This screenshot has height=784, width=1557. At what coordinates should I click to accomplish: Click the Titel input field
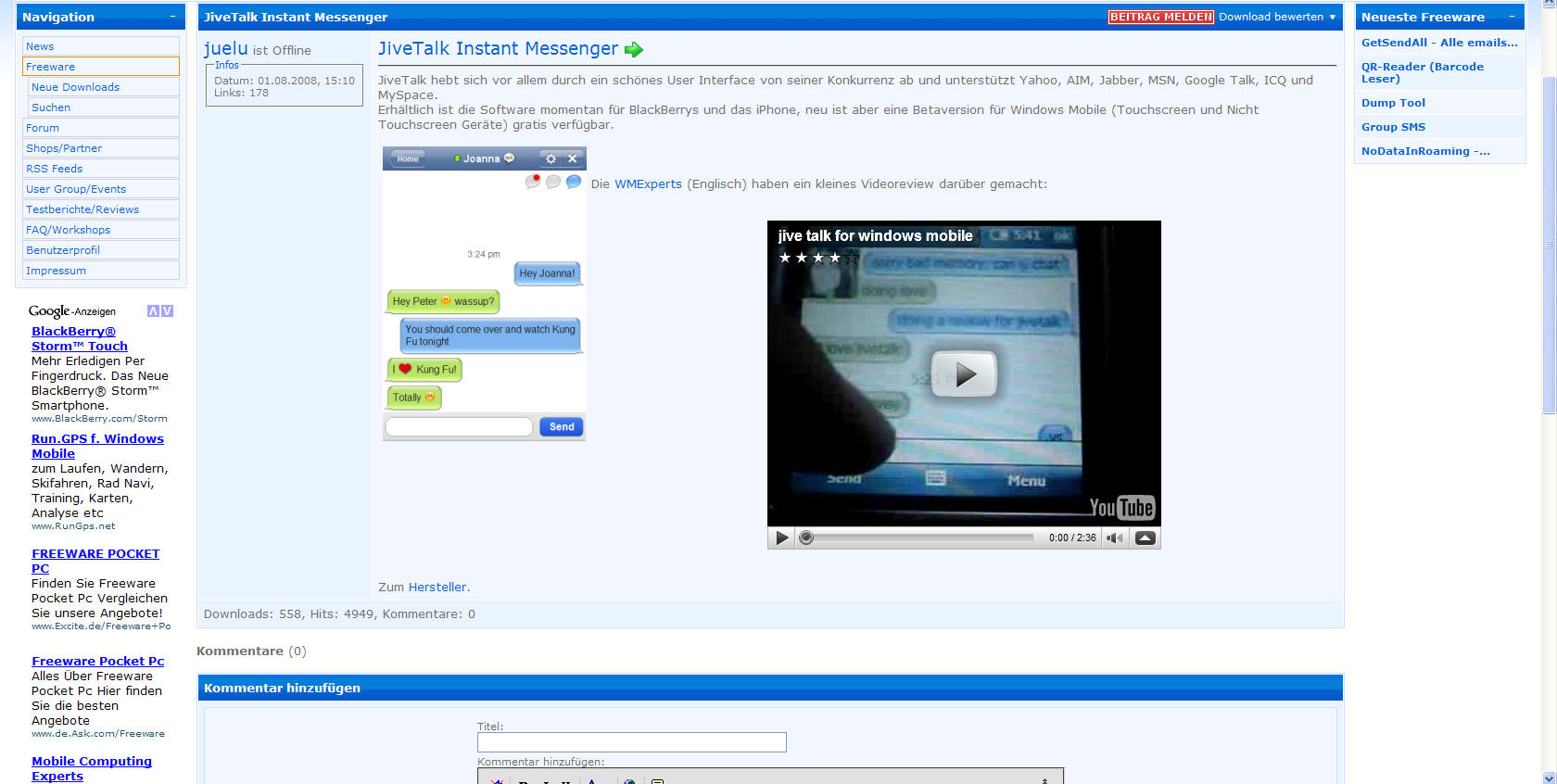coord(631,742)
